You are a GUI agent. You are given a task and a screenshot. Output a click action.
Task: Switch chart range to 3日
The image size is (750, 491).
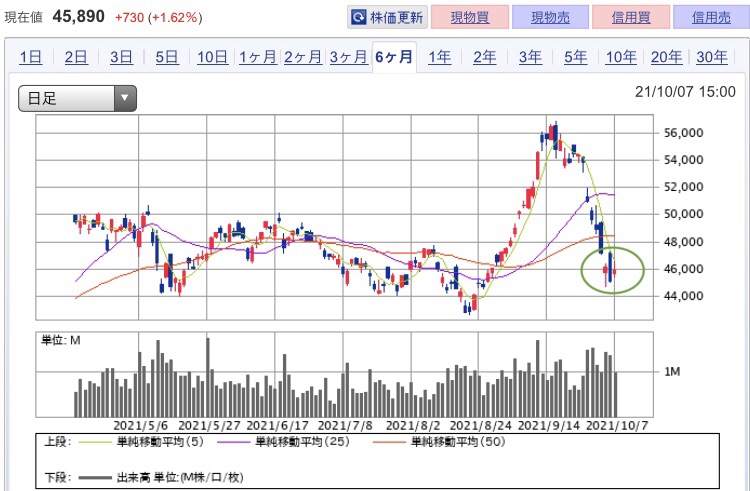coord(121,57)
